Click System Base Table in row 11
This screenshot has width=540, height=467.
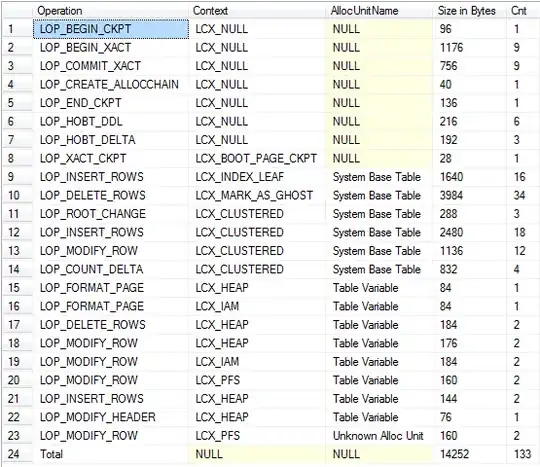tap(379, 214)
